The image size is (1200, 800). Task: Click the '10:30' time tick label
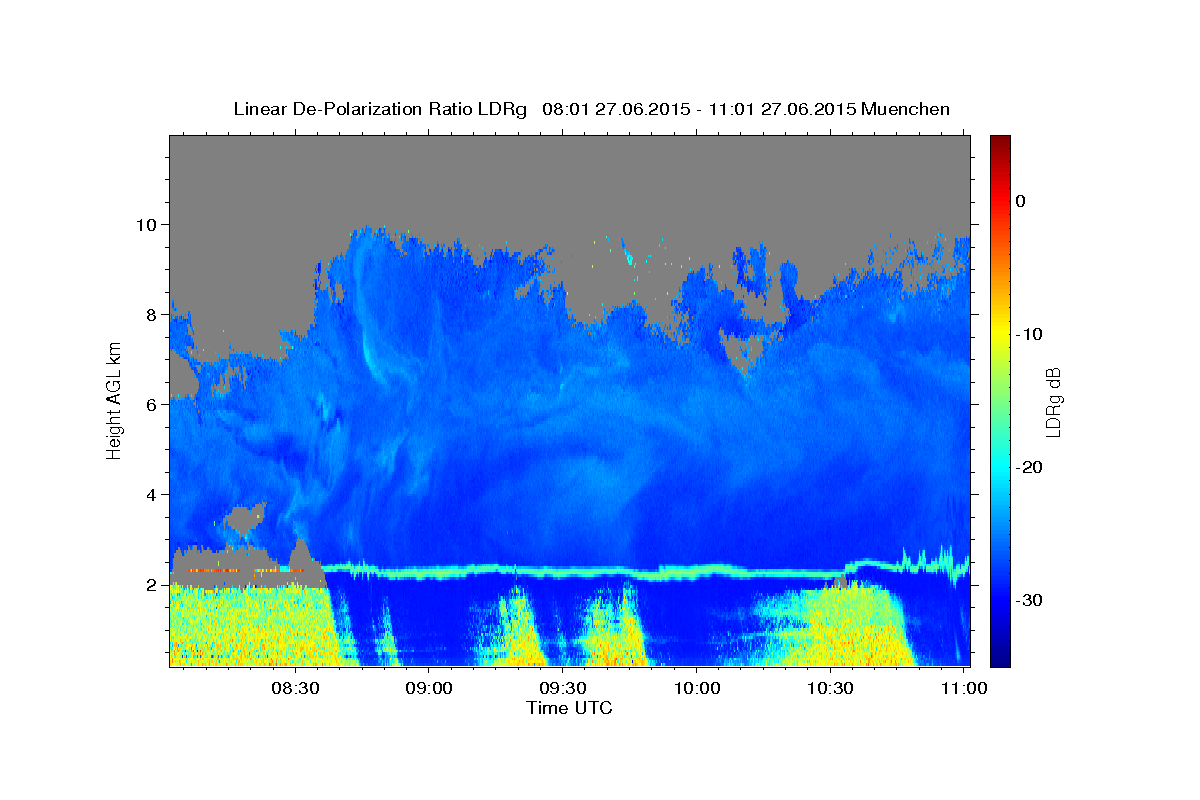tap(830, 688)
